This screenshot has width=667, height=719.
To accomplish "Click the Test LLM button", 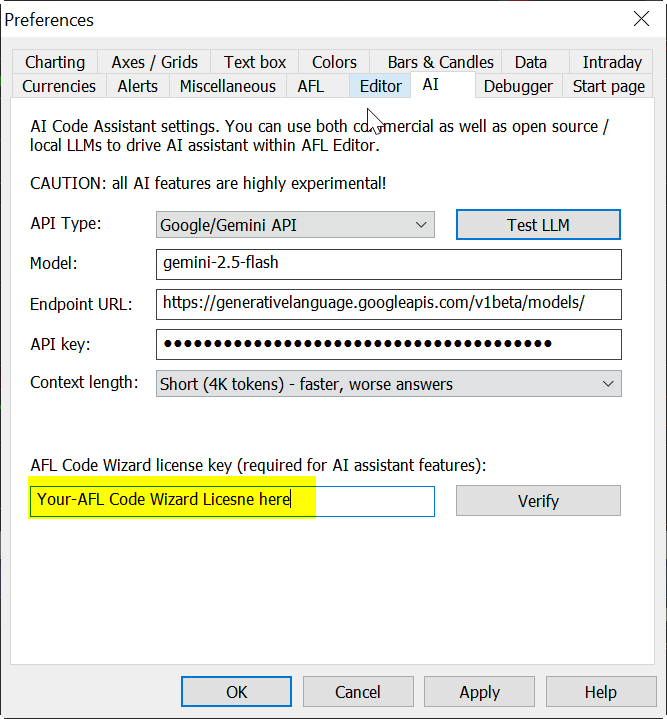I will (x=538, y=225).
